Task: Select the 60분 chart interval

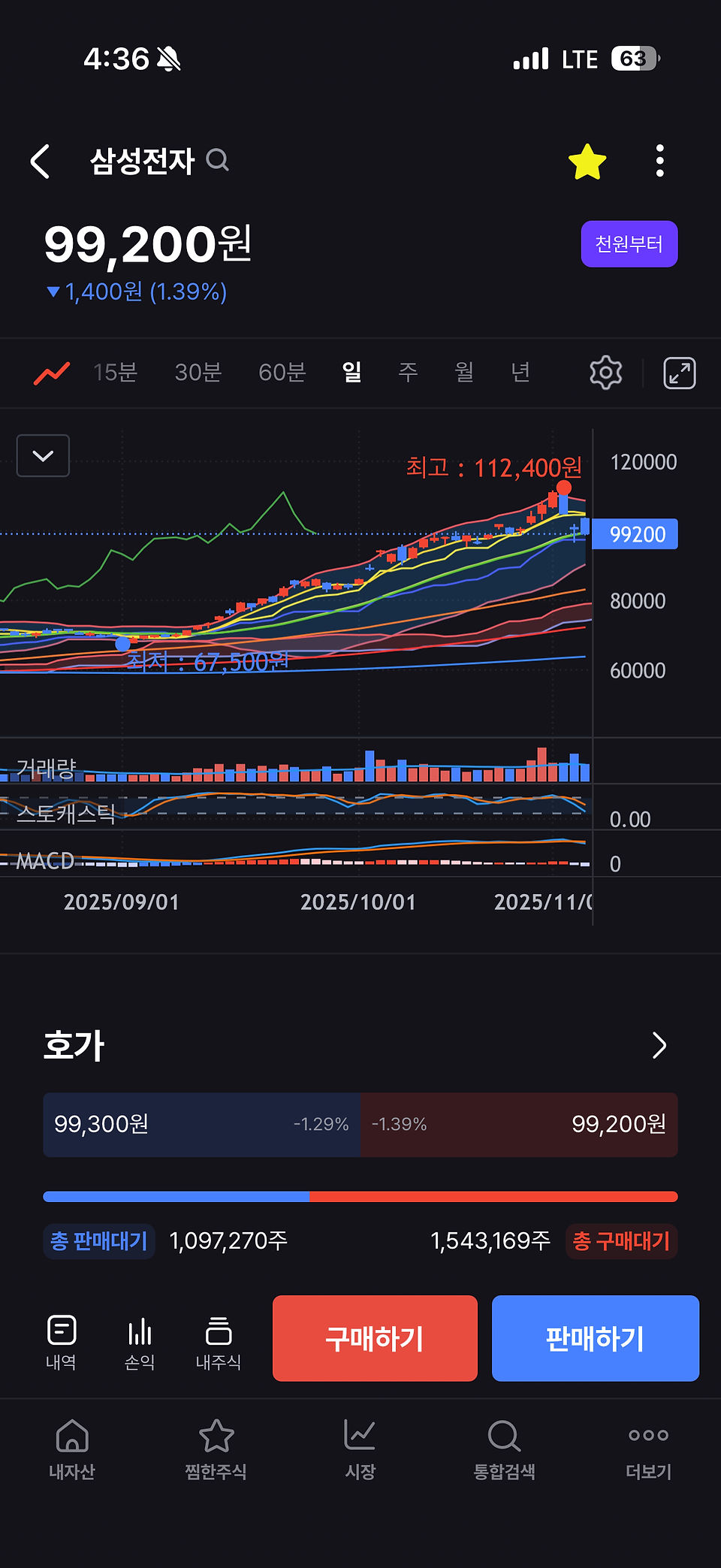Action: 282,373
